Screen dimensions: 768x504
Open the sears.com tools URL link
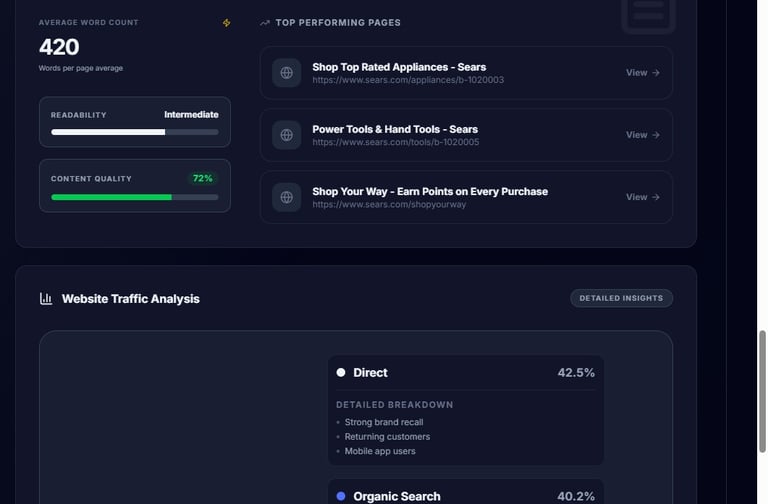395,142
